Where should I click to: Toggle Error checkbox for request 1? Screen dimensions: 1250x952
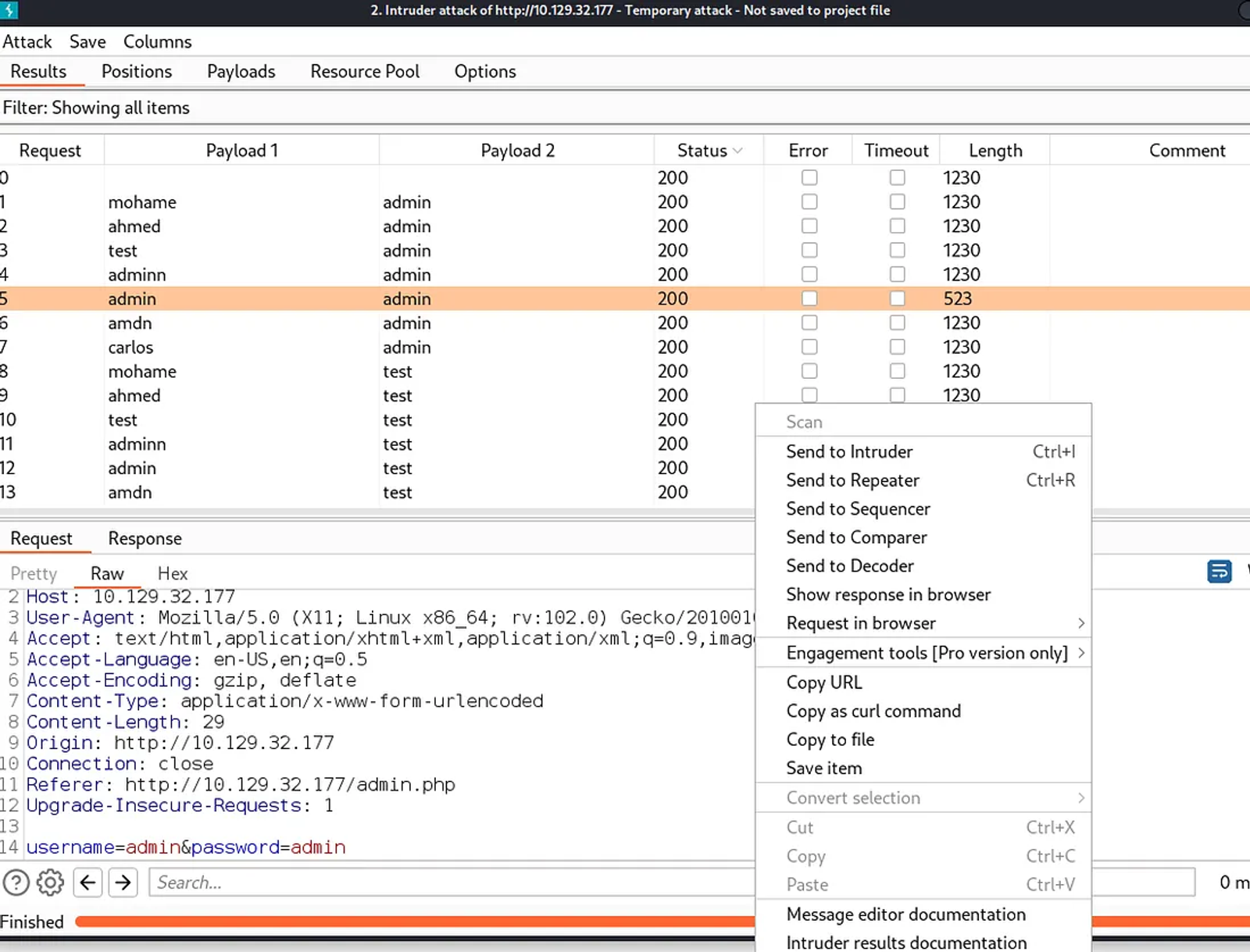[x=809, y=201]
